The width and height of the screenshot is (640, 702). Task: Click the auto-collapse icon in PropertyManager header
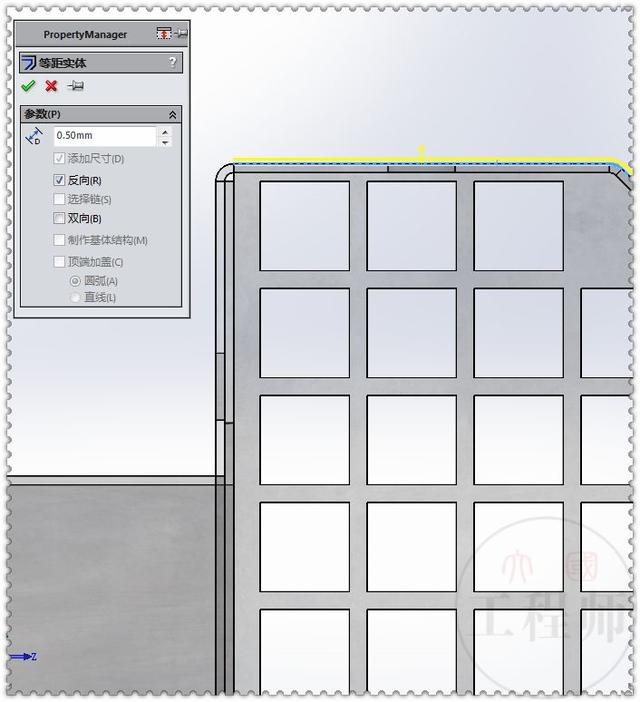(x=164, y=34)
